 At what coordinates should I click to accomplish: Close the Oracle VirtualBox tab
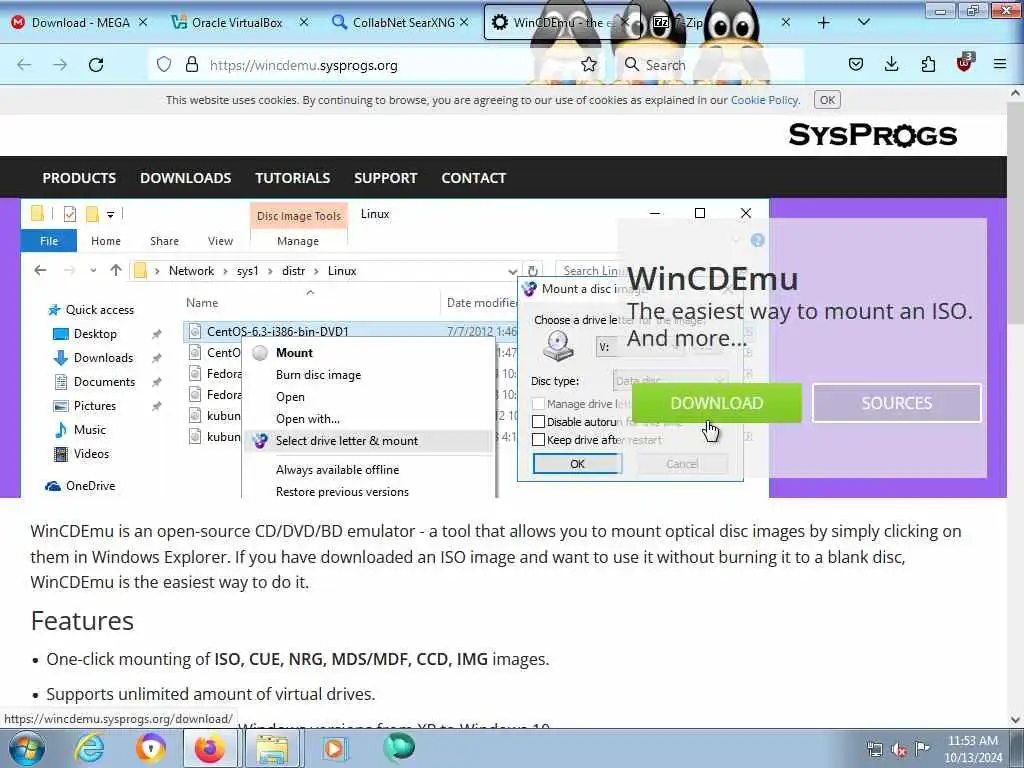(304, 23)
